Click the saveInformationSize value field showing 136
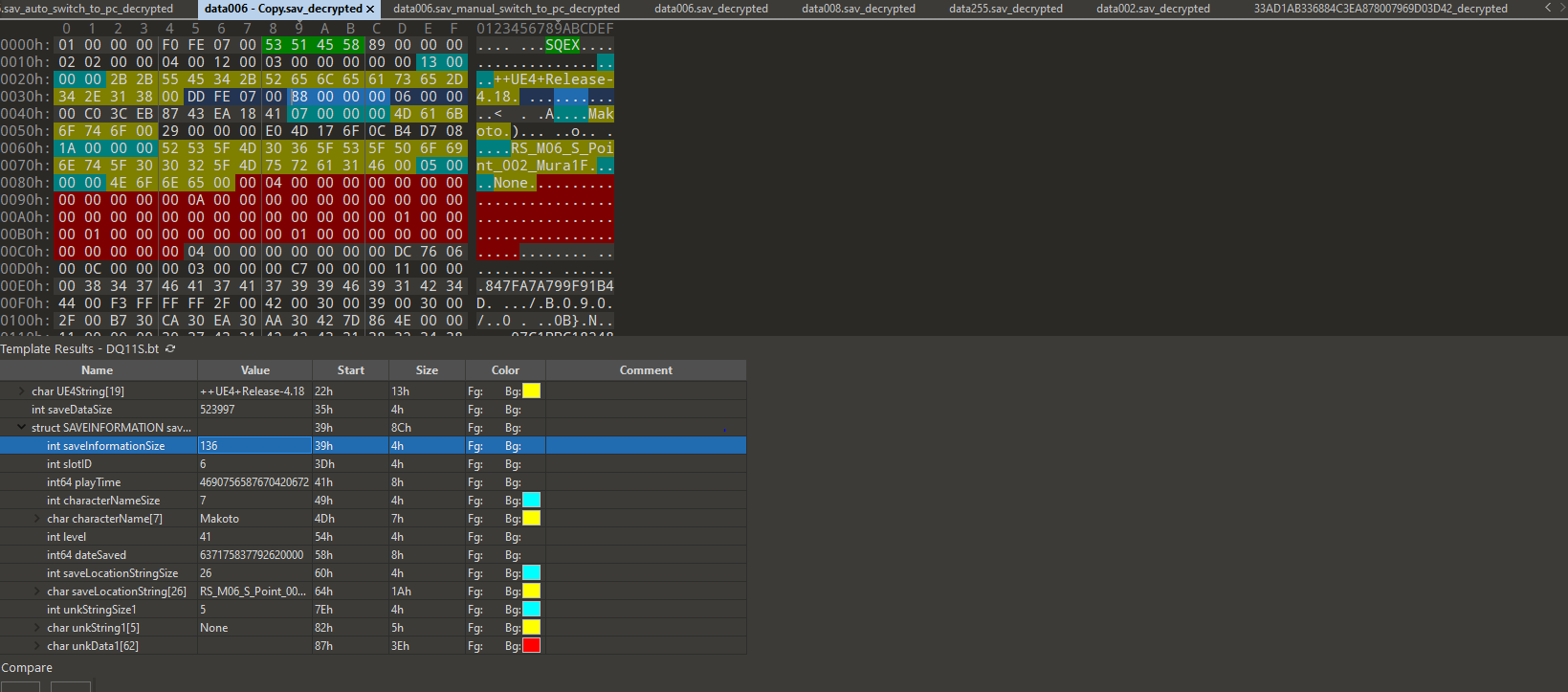This screenshot has width=1568, height=692. point(254,446)
